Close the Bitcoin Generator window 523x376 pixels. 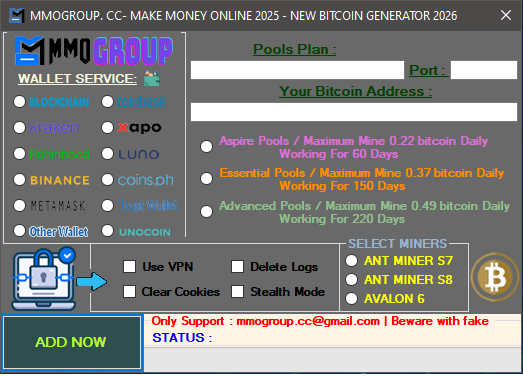point(506,15)
